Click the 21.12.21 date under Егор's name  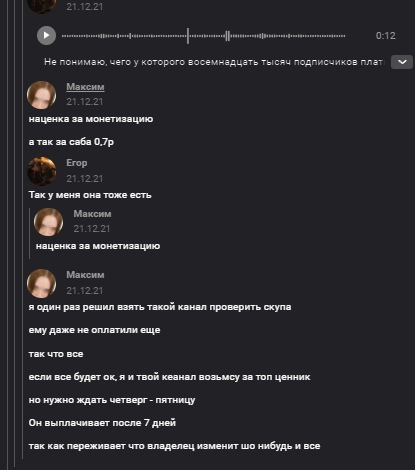(x=84, y=179)
